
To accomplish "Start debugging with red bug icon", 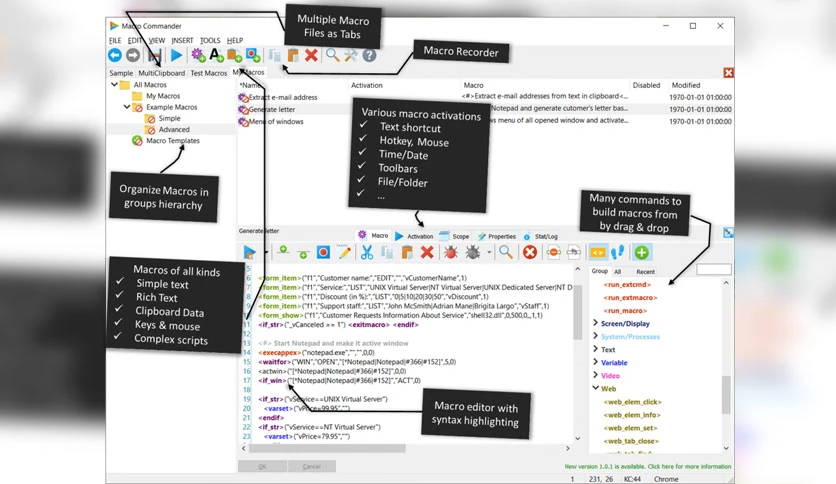I will (451, 252).
